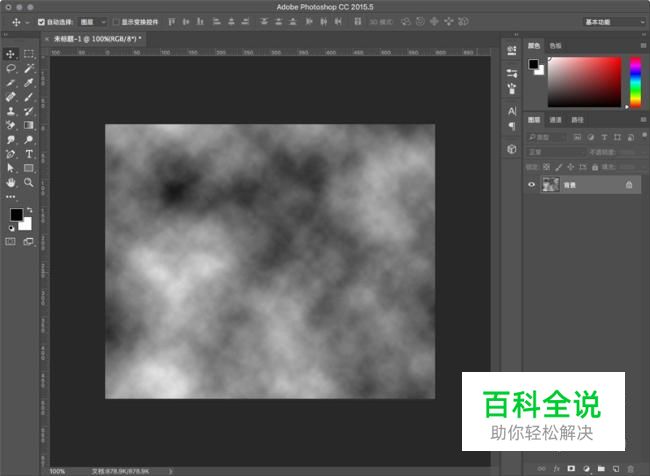Click the Background layer thumbnail
This screenshot has height=476, width=650.
click(551, 185)
